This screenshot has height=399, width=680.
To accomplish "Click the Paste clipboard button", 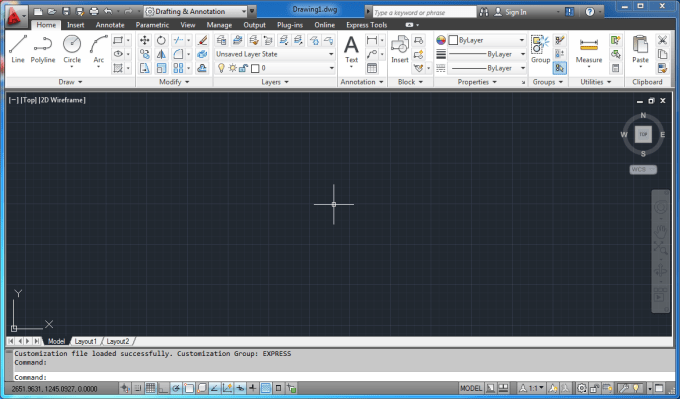I will pos(640,51).
